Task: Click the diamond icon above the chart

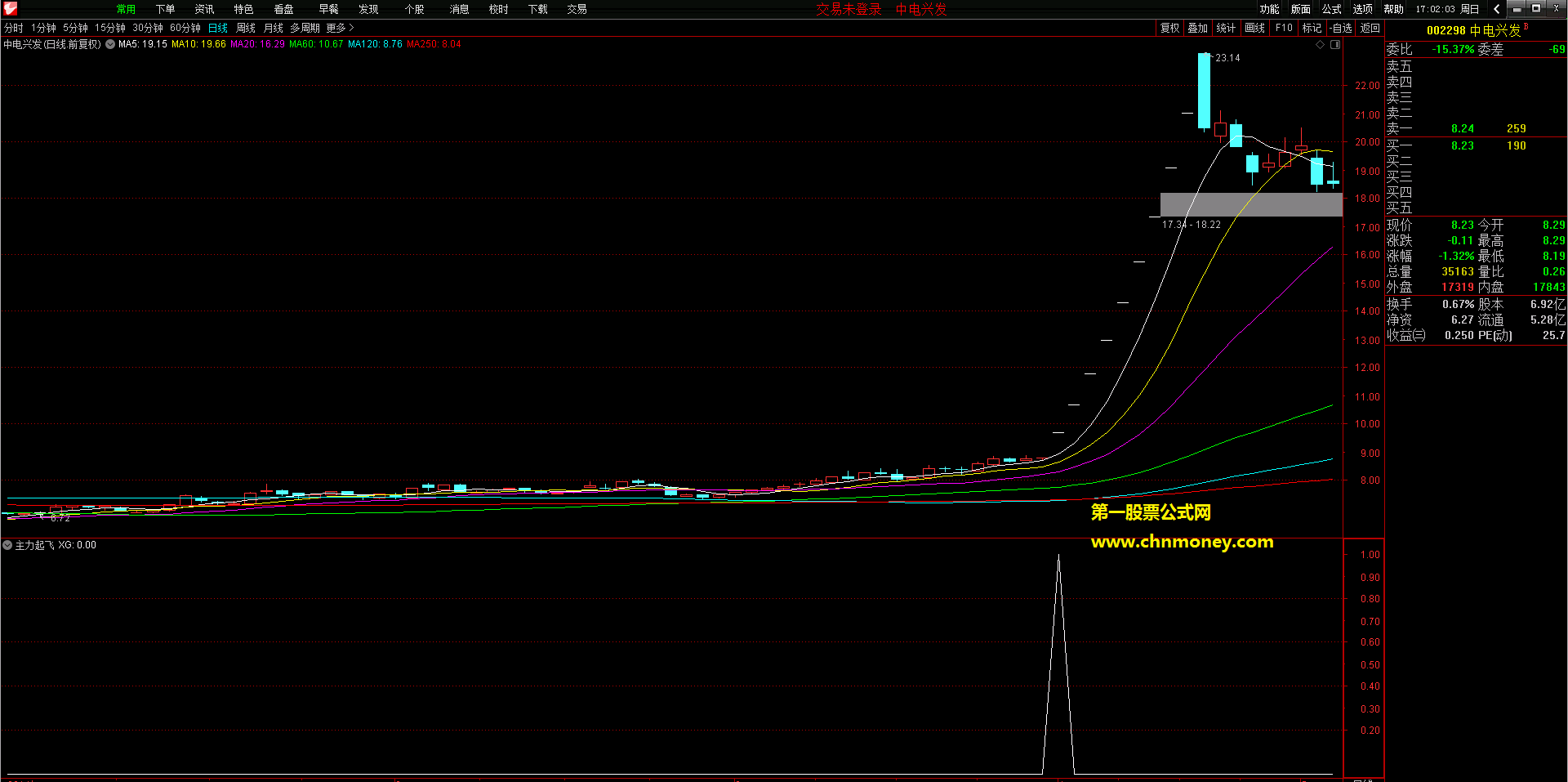Action: click(x=1320, y=45)
